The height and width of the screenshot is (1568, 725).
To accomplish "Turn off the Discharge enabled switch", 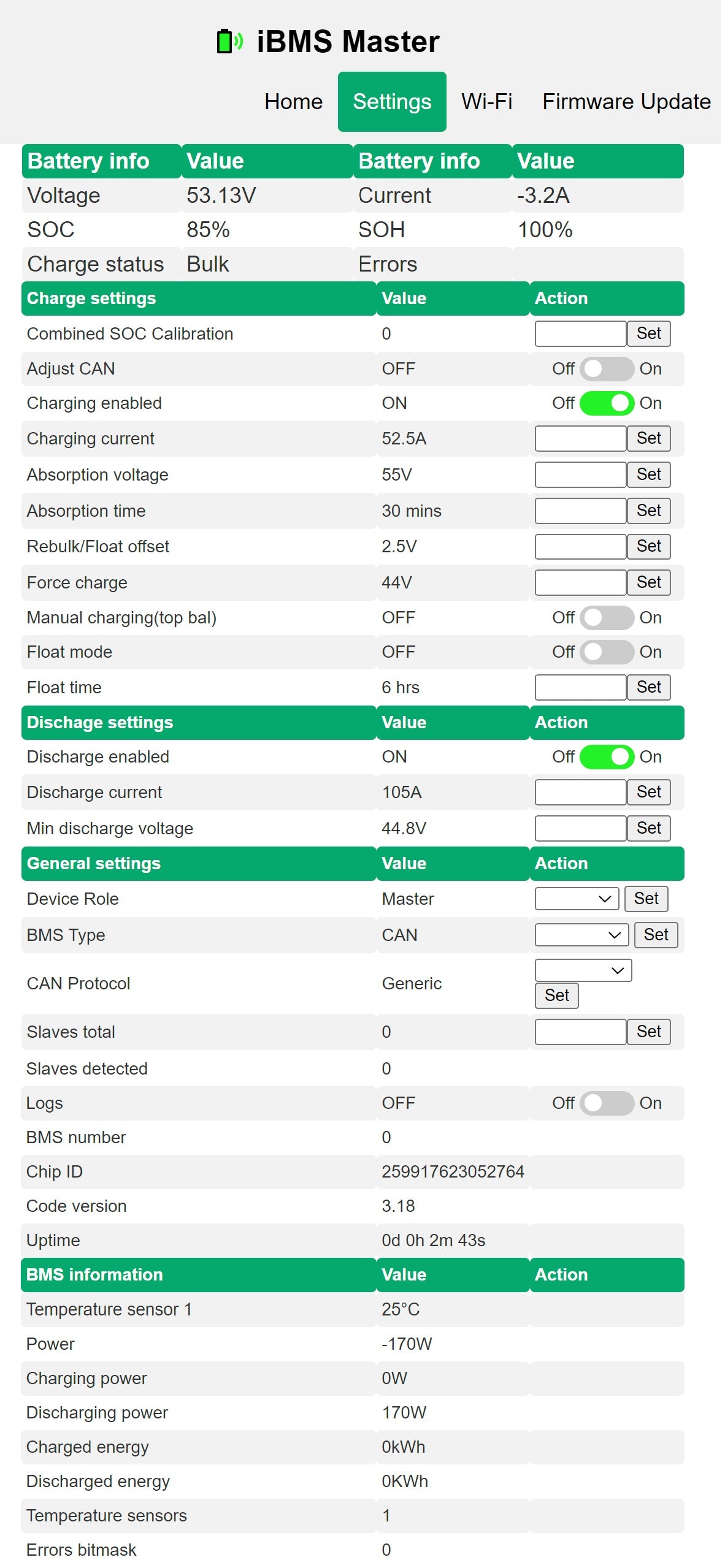I will point(606,757).
